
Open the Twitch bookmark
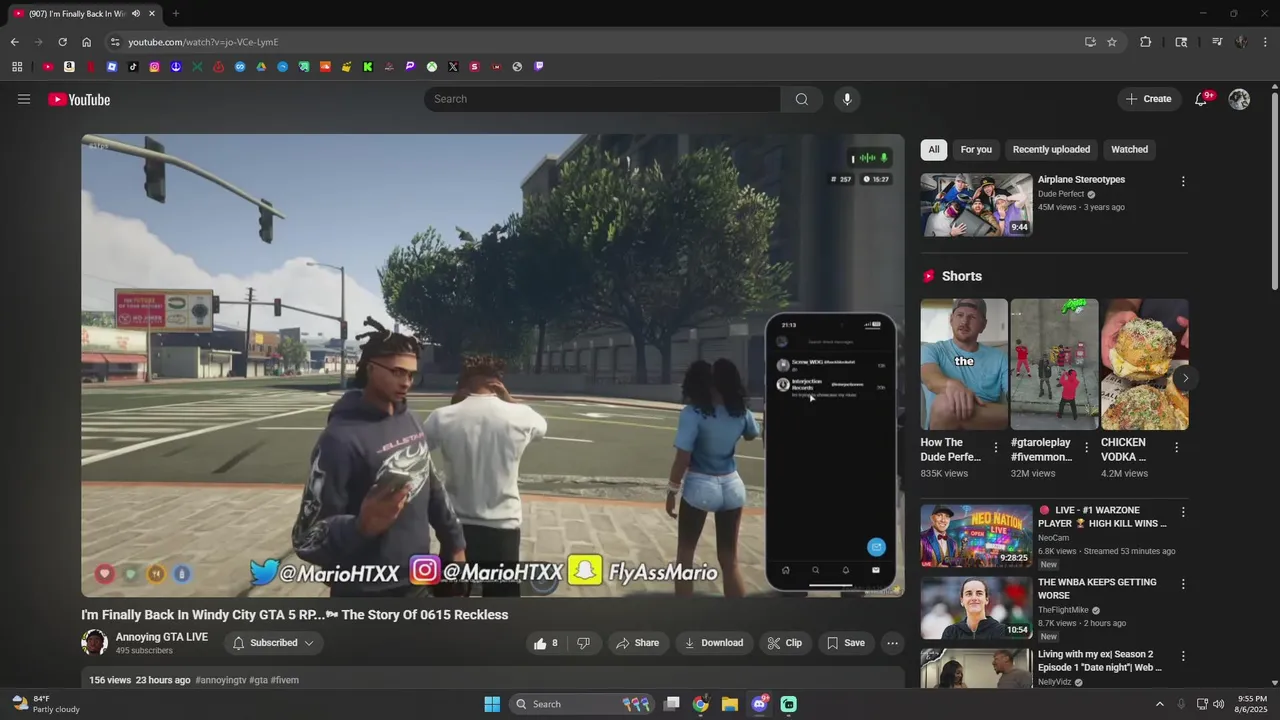[539, 67]
